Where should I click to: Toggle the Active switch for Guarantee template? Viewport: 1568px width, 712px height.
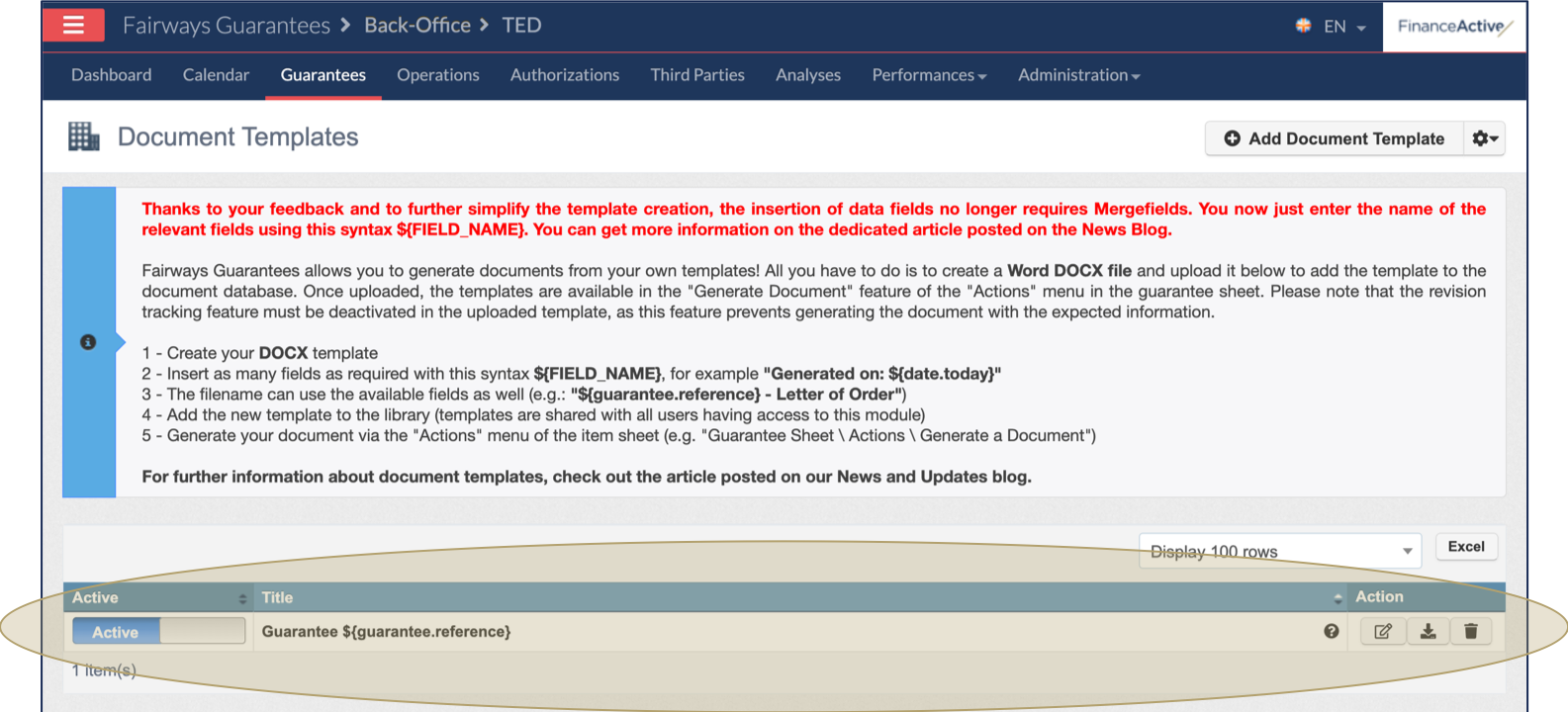[158, 632]
